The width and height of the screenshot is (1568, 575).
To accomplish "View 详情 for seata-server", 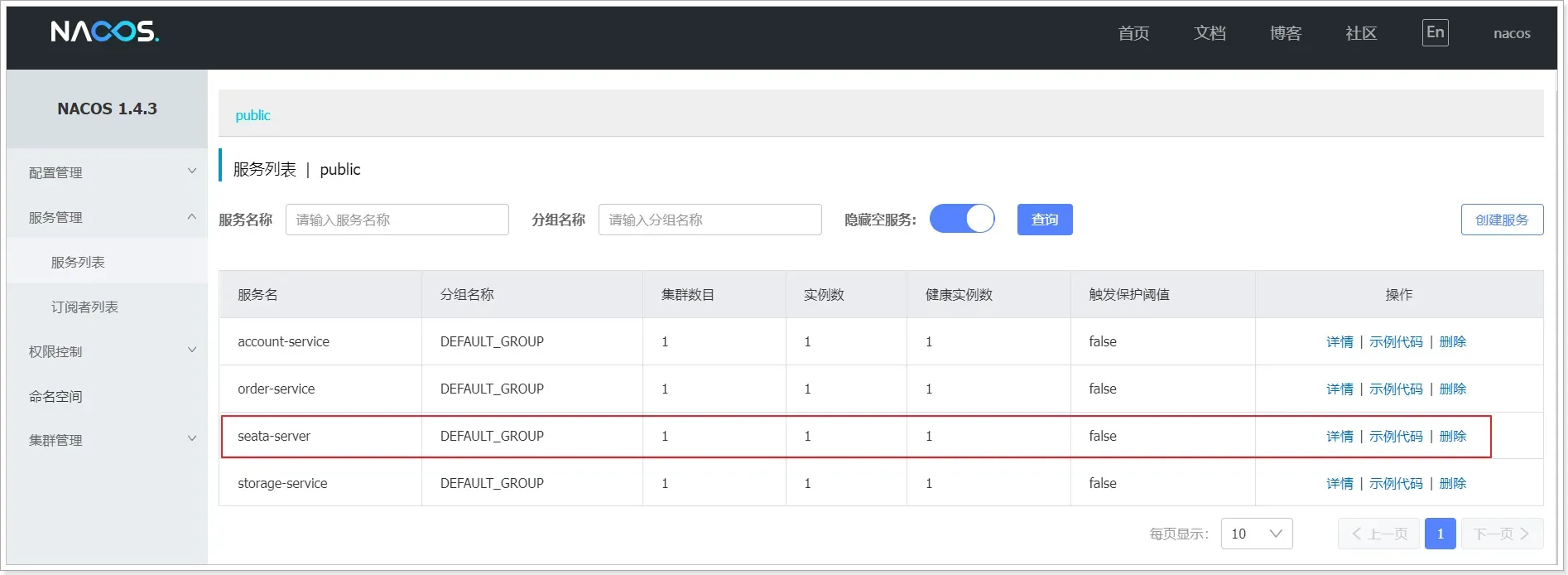I will 1339,436.
